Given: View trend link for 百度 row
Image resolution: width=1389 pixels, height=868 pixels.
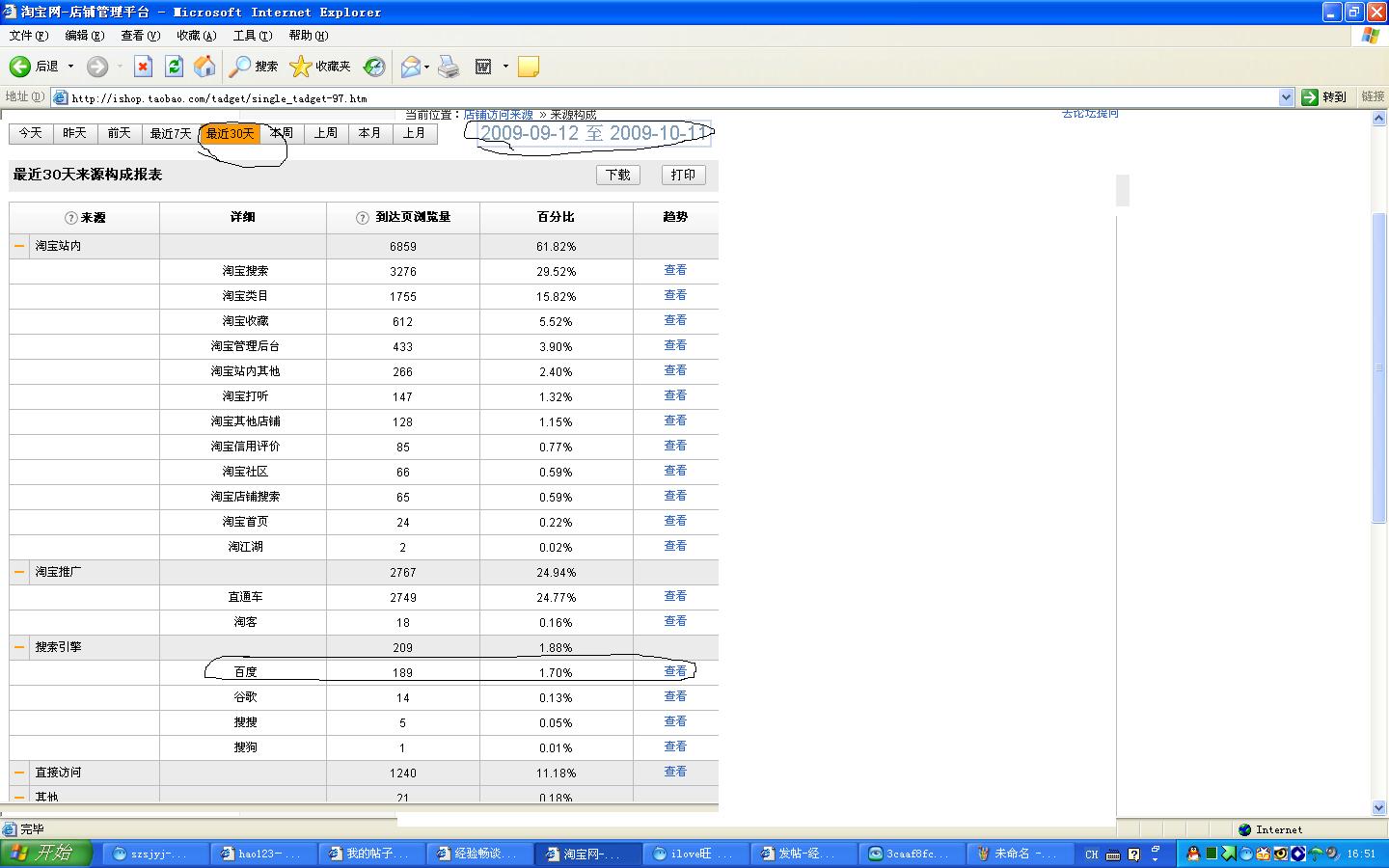Looking at the screenshot, I should click(675, 671).
